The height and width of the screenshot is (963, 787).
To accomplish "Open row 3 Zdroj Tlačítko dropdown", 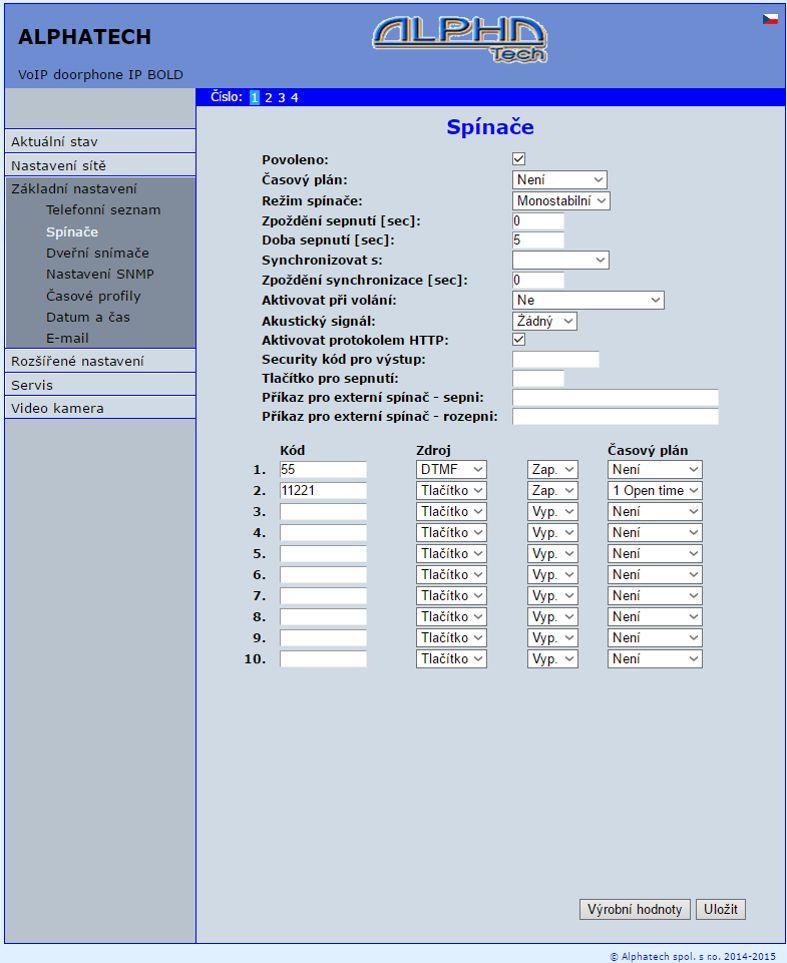I will coord(451,512).
